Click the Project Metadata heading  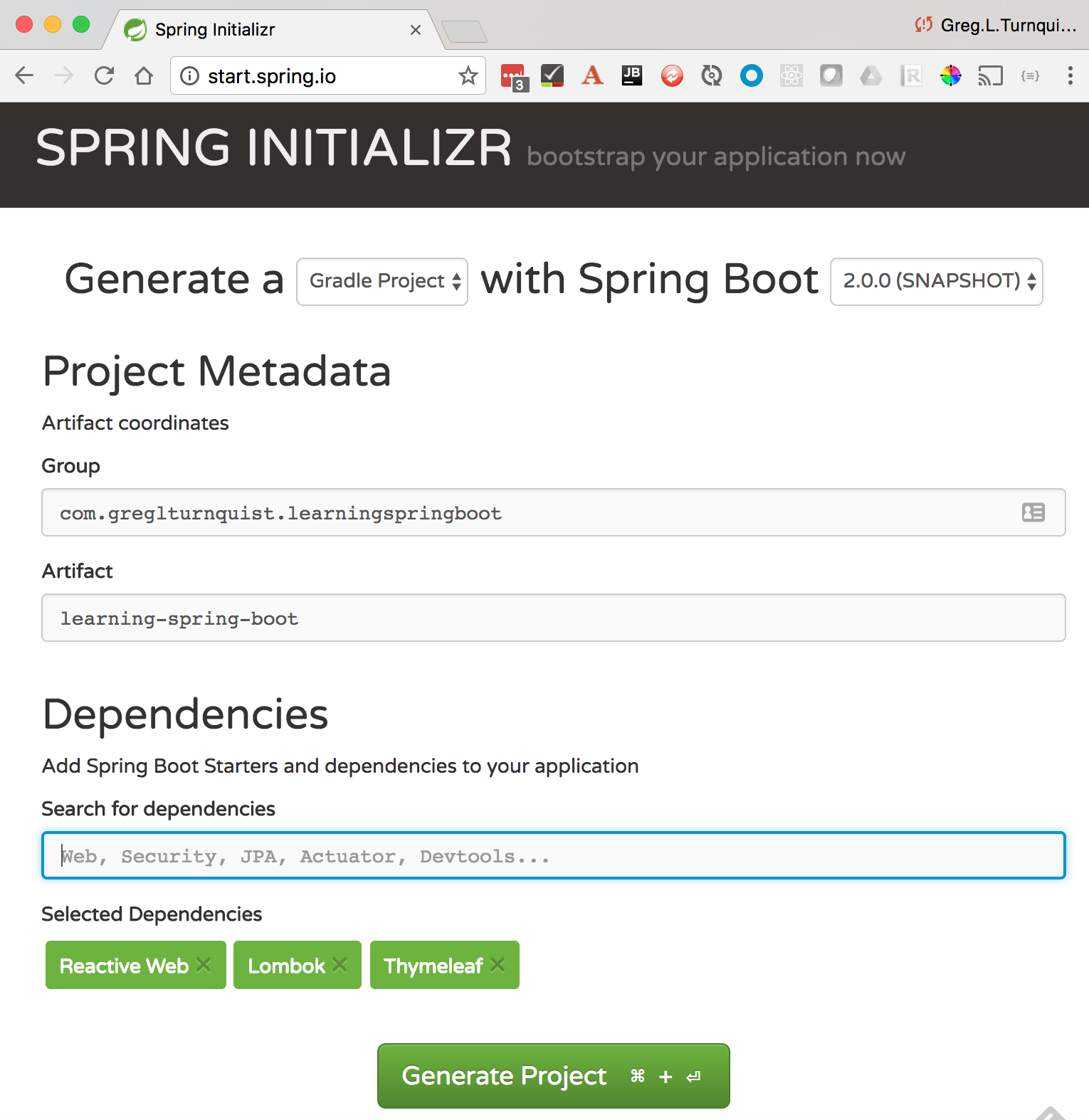(x=216, y=371)
